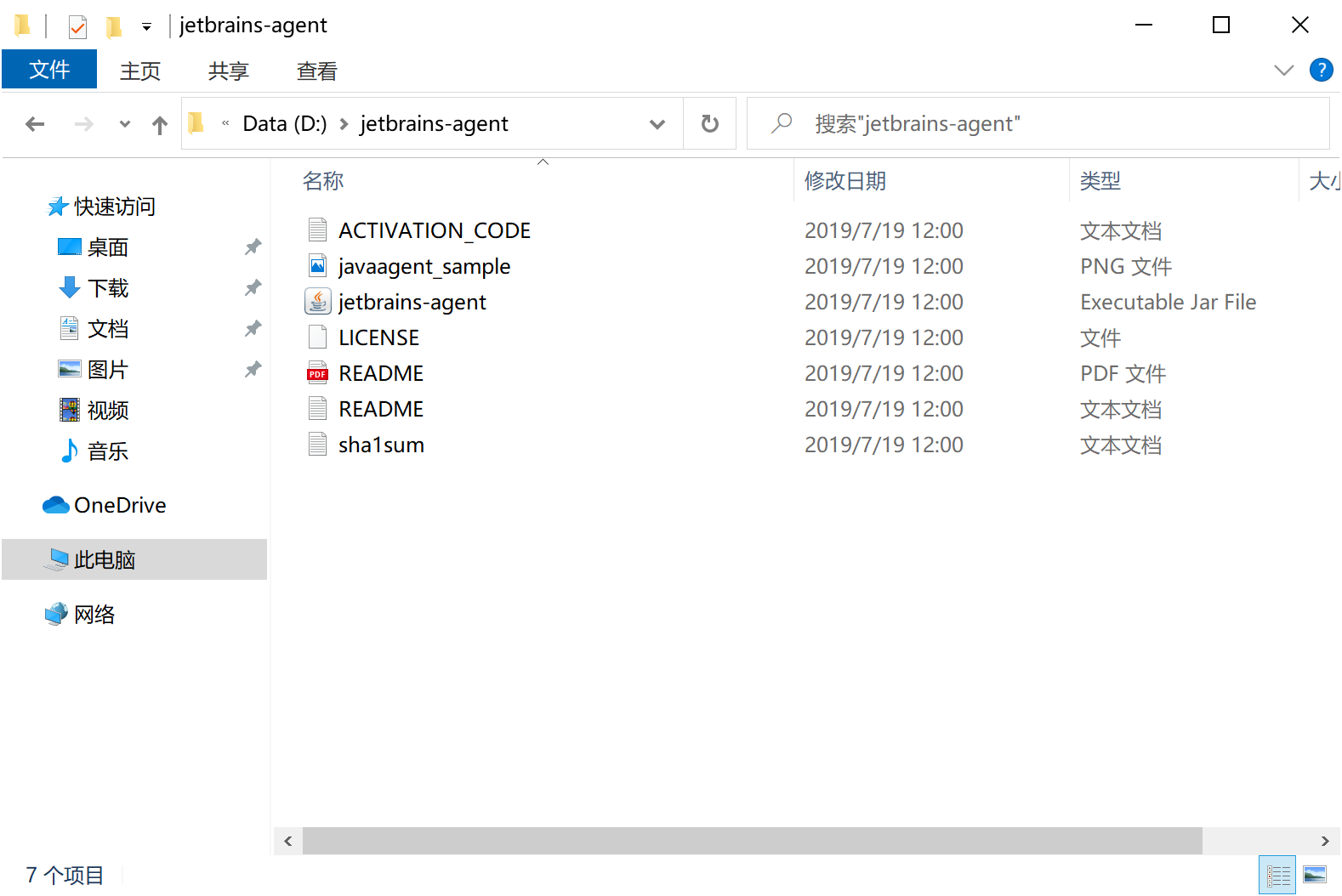Click Data (D:) in the address path
This screenshot has width=1342, height=896.
pos(285,124)
